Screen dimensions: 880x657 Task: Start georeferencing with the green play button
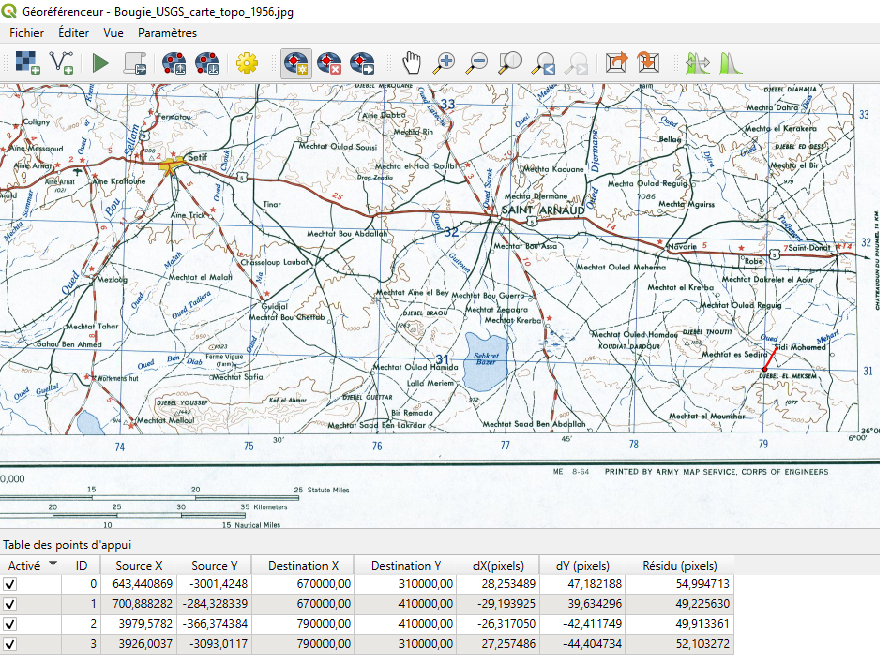pyautogui.click(x=100, y=63)
